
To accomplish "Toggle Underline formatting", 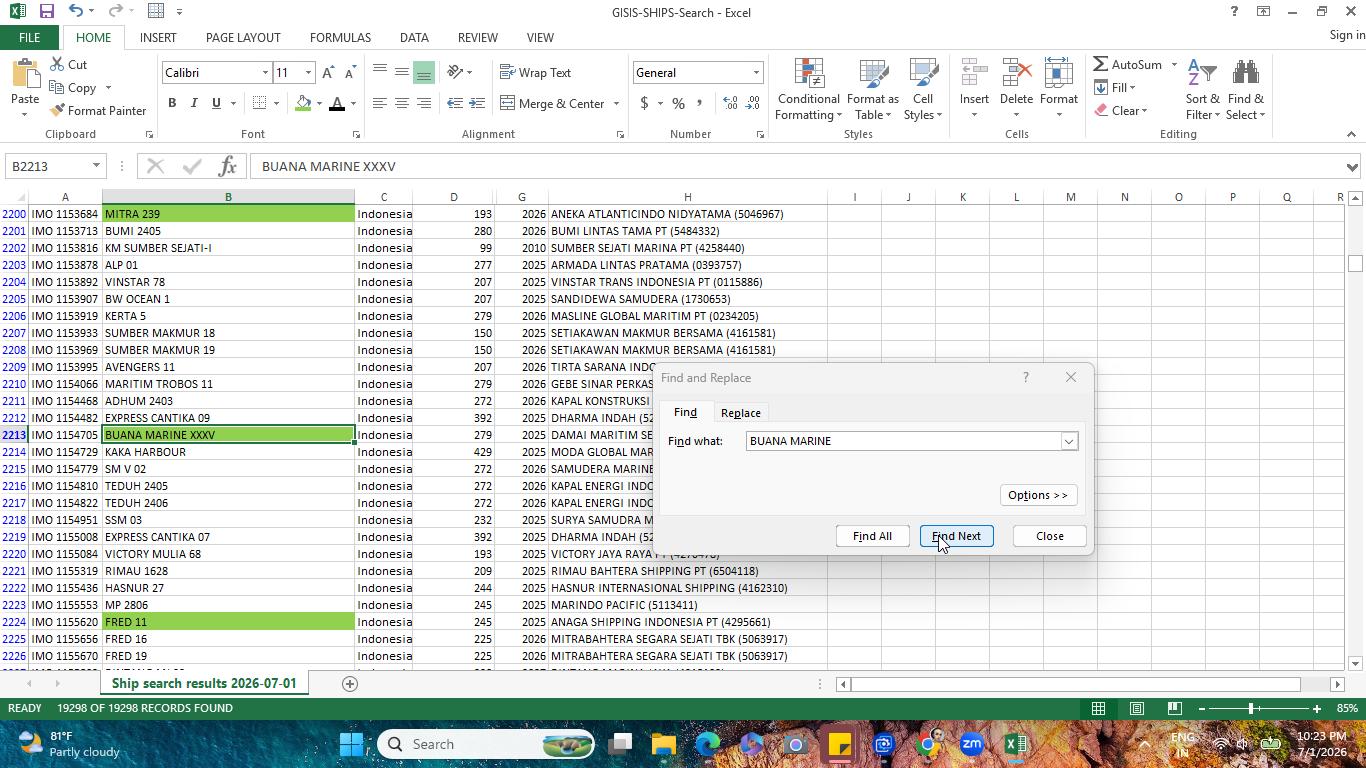I will pos(216,104).
